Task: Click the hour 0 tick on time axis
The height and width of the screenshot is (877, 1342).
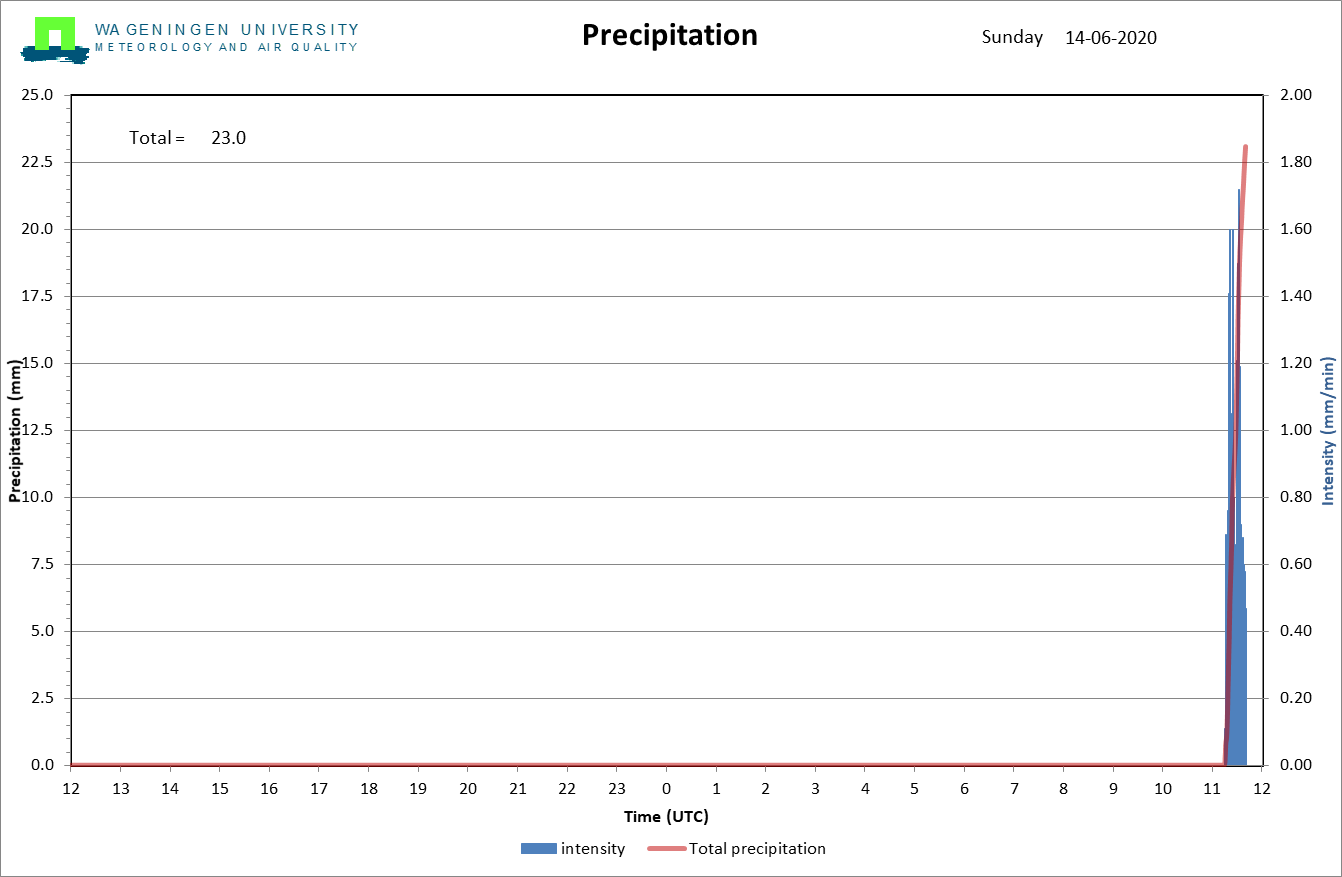Action: (x=666, y=789)
